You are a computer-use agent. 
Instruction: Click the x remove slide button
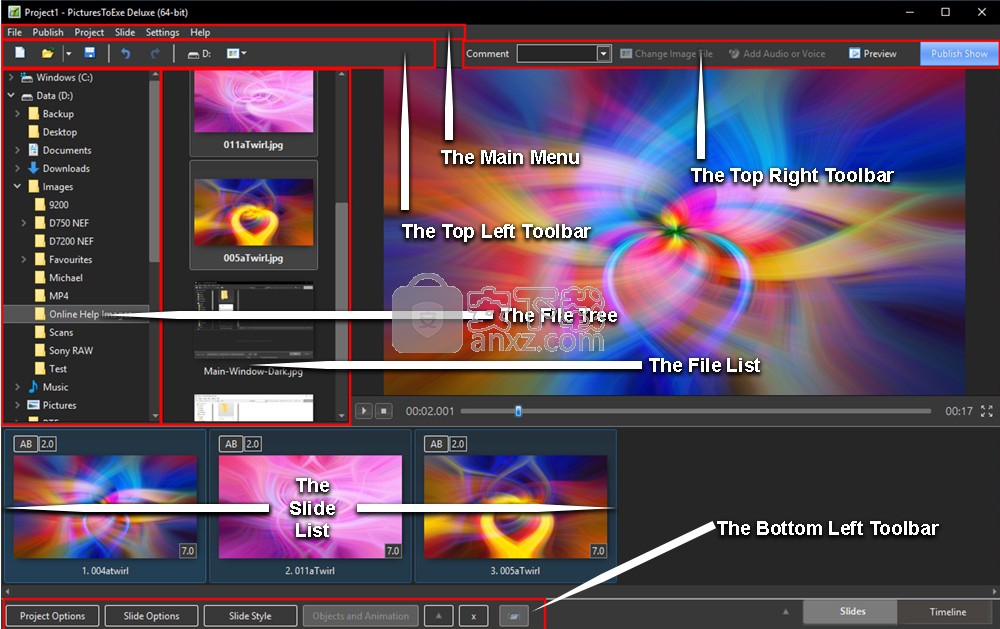tap(473, 616)
